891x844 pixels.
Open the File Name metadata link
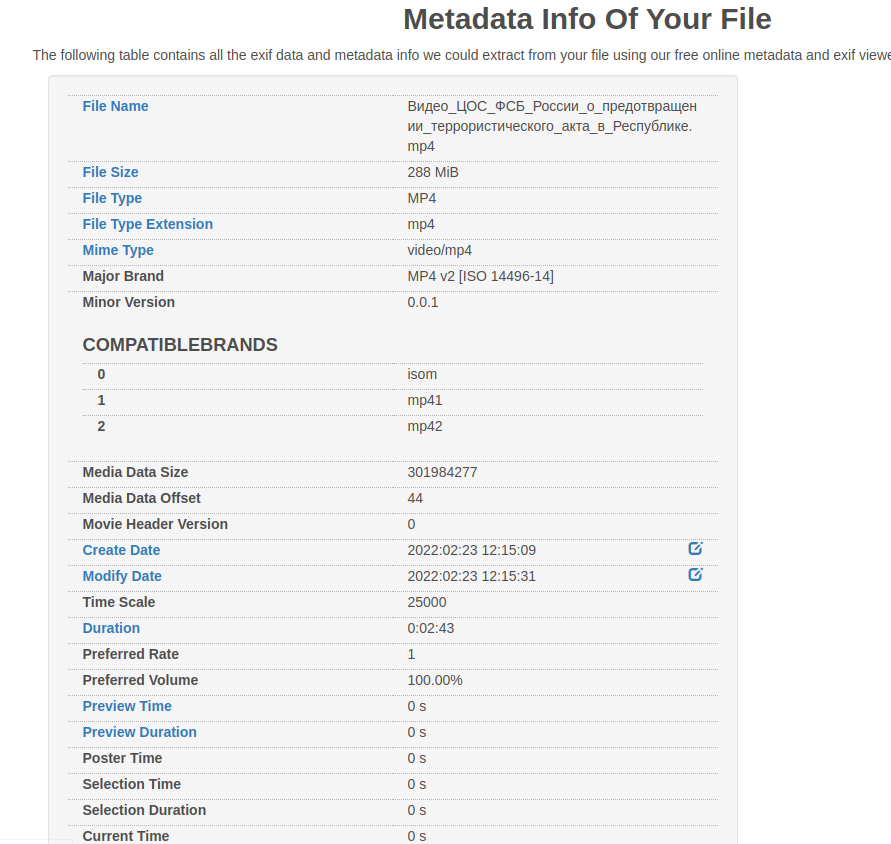click(115, 106)
